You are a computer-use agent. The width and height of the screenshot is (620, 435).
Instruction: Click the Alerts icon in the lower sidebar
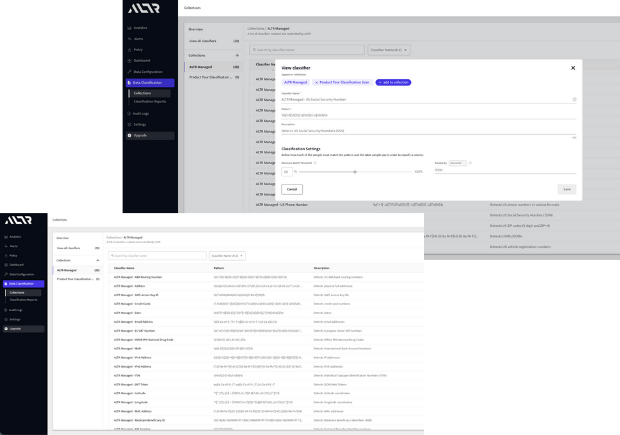click(5, 246)
